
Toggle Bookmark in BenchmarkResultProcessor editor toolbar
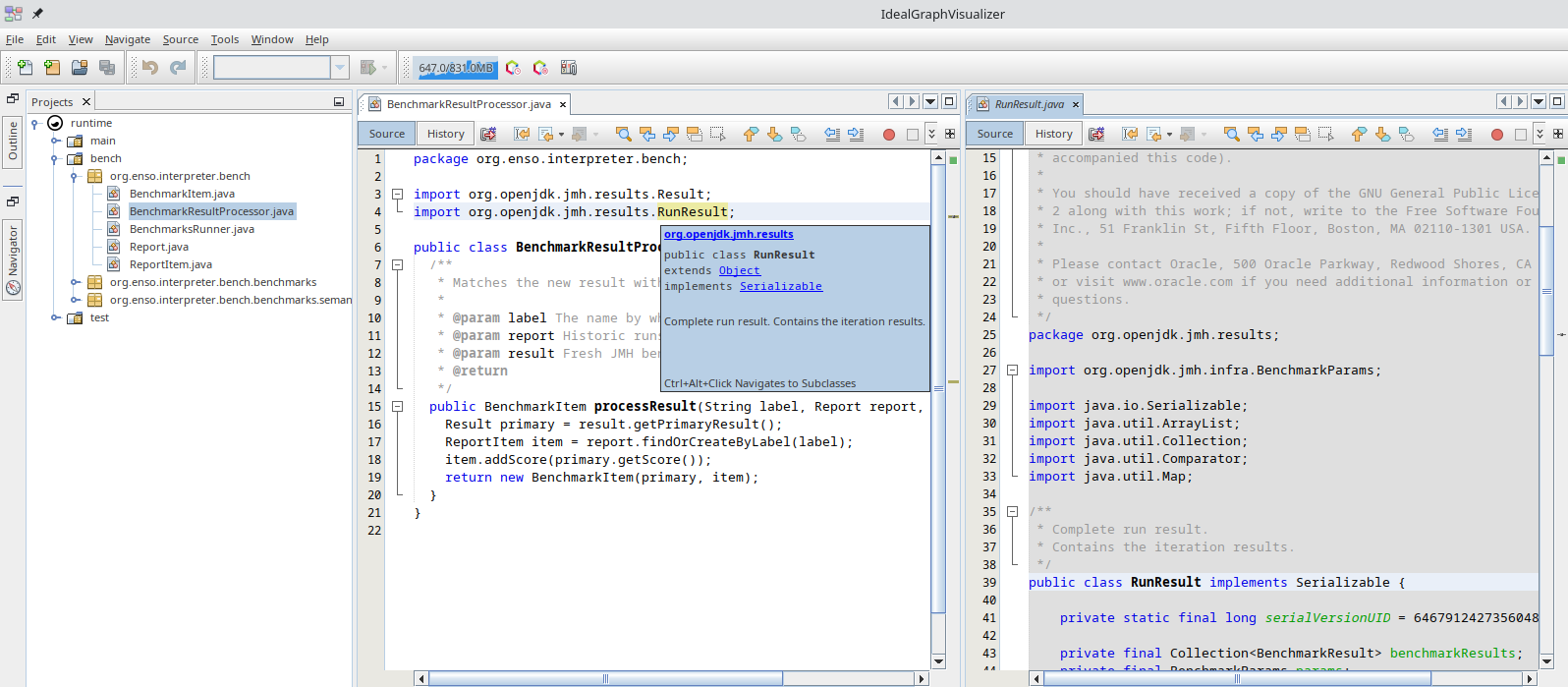tap(798, 134)
